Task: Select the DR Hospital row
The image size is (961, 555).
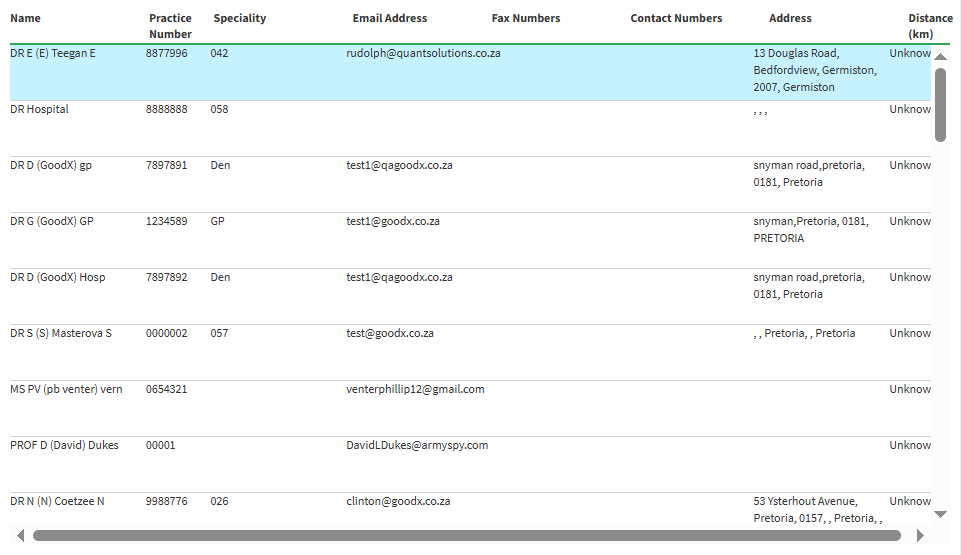Action: pos(40,109)
